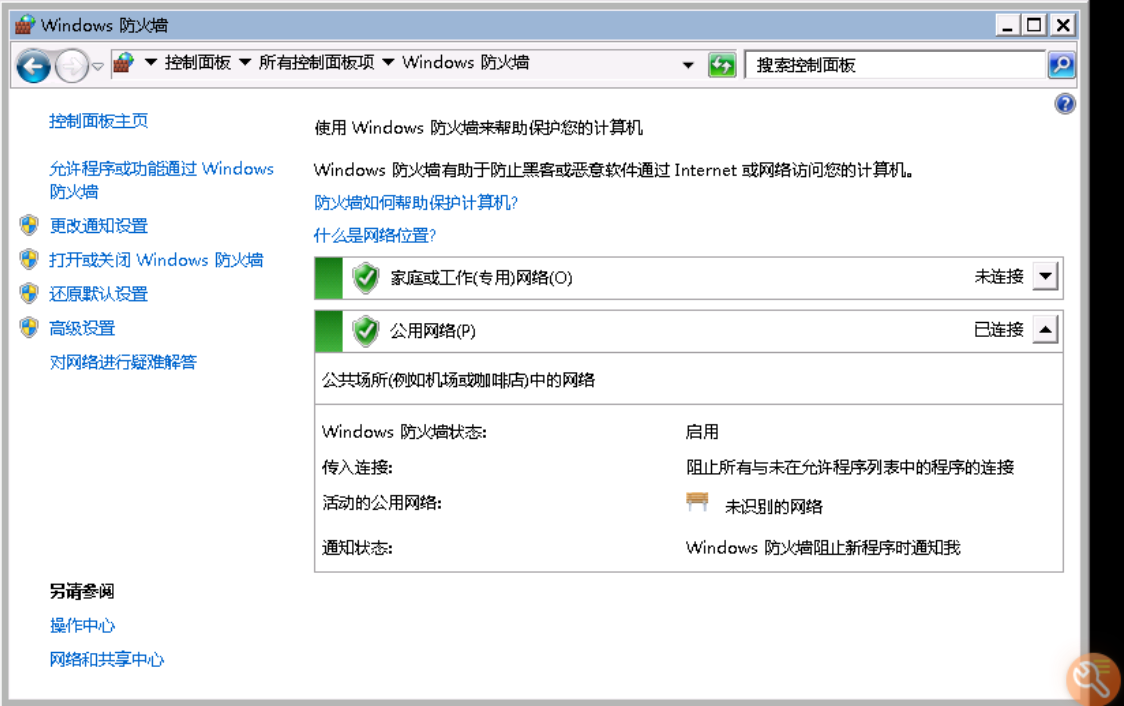Viewport: 1124px width, 706px height.
Task: Open help with blue question mark icon
Action: coord(1065,104)
